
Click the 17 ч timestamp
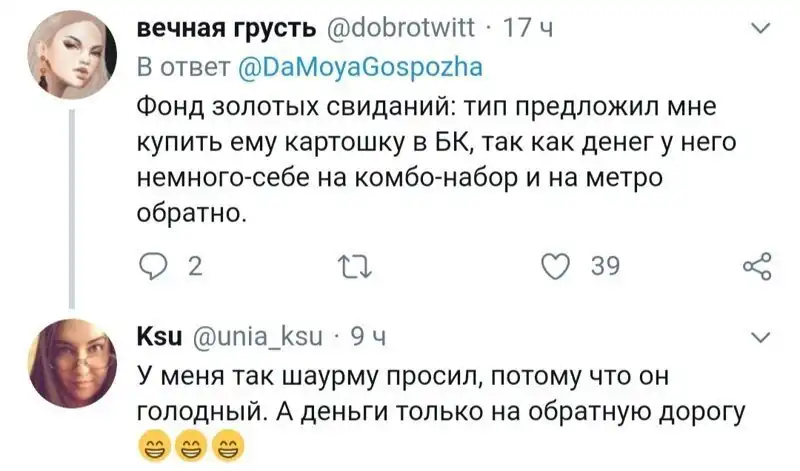(x=523, y=32)
